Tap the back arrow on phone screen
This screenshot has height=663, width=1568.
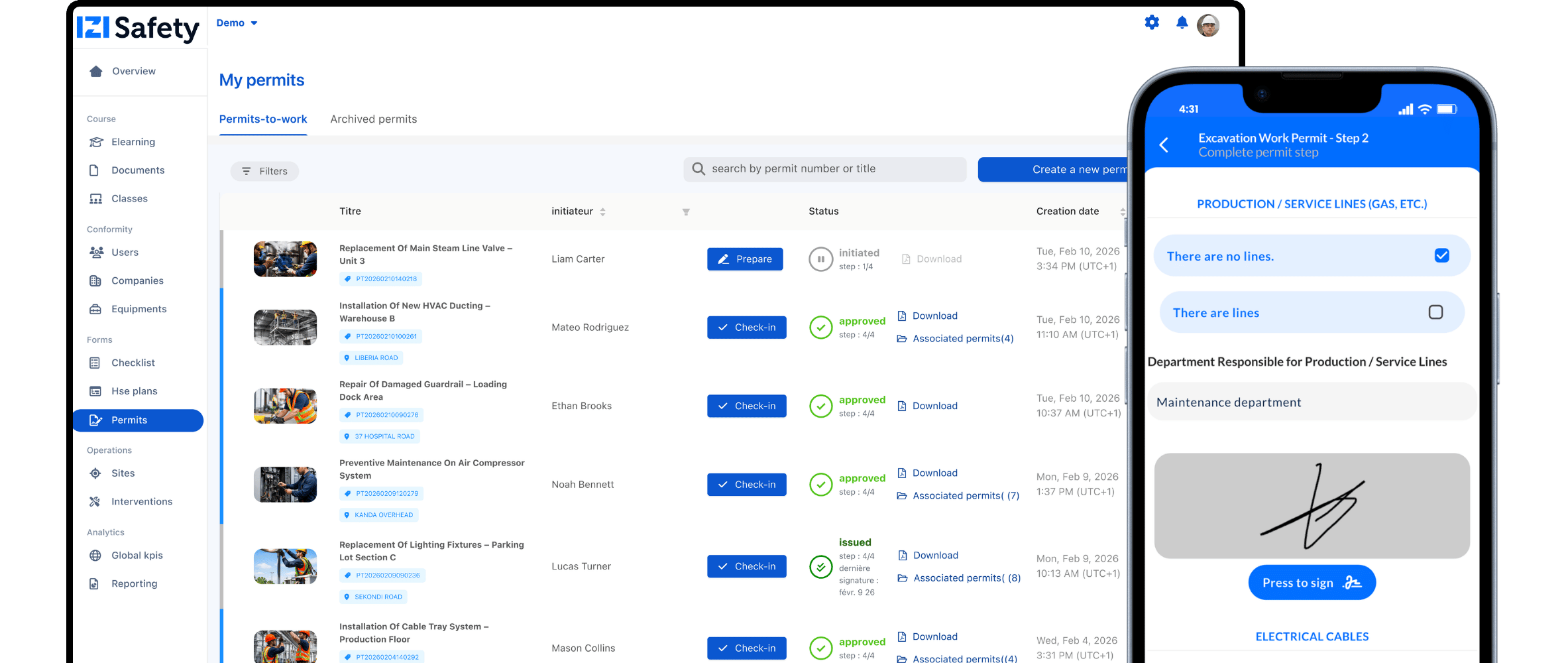[1164, 145]
